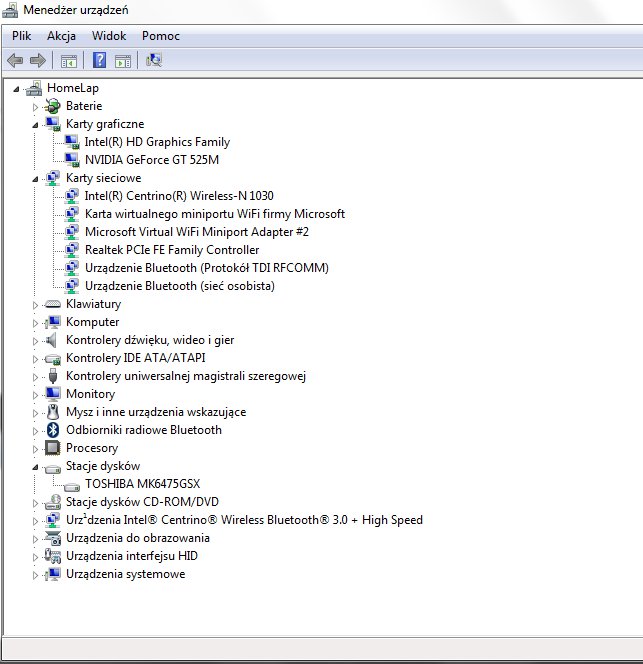Collapse the Stacje dysków category
Image resolution: width=643 pixels, height=664 pixels.
pyautogui.click(x=35, y=467)
